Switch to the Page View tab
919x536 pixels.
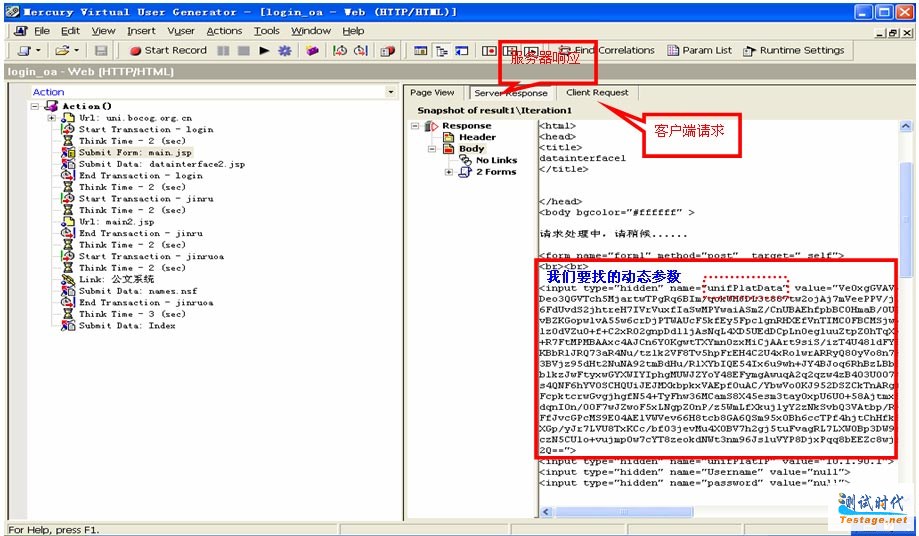(432, 93)
